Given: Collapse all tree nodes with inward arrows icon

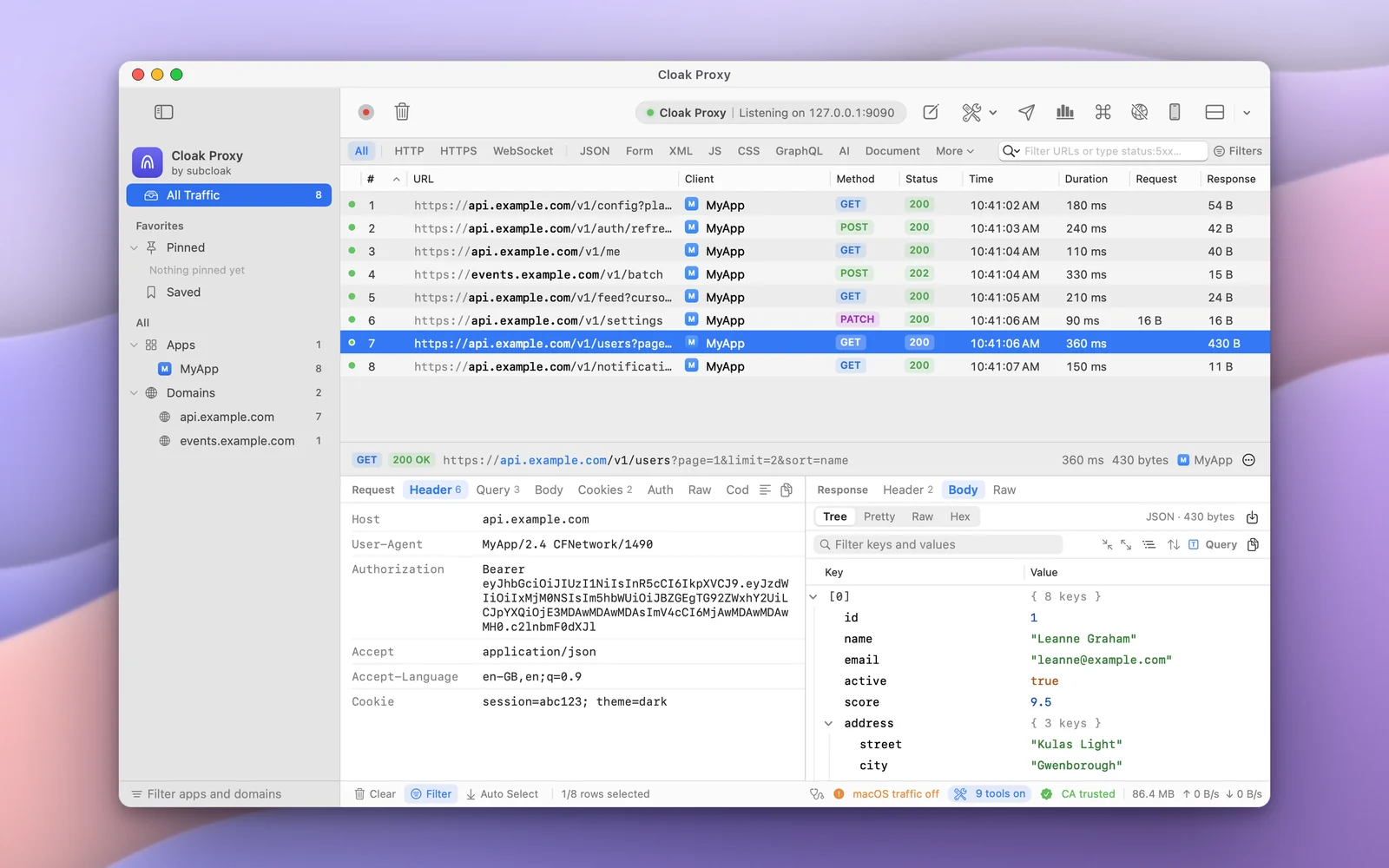Looking at the screenshot, I should (1107, 545).
